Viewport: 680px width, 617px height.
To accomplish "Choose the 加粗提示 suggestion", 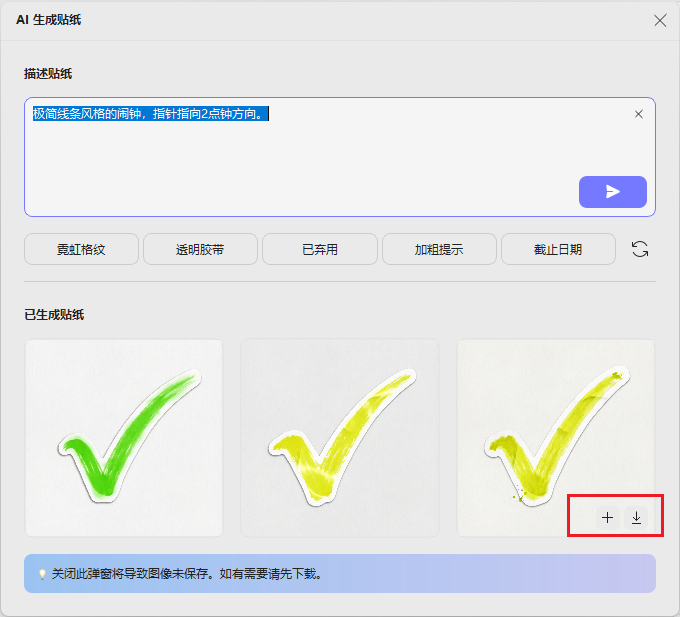I will pos(439,249).
